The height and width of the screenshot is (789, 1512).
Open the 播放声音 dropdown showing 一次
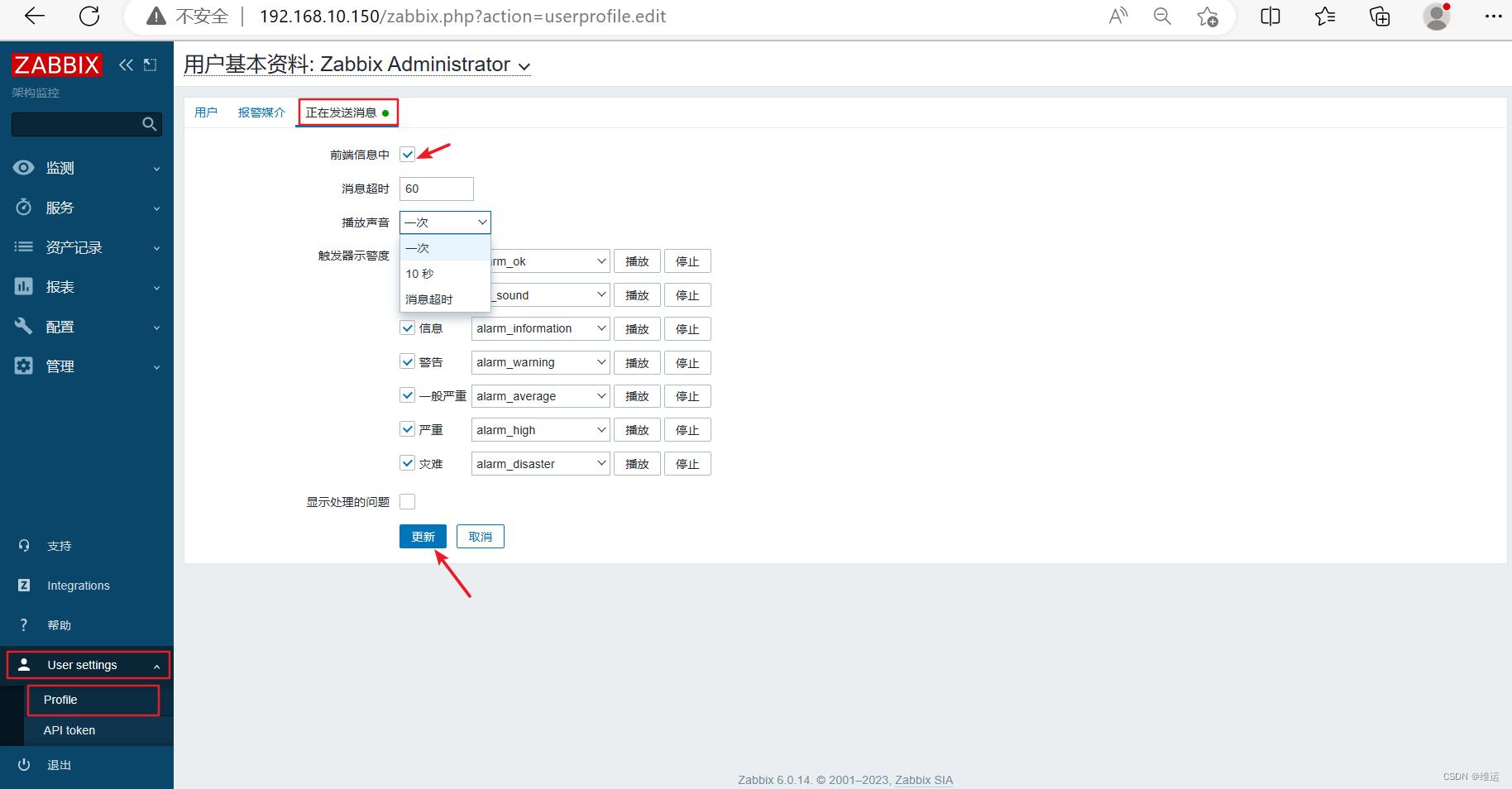coord(445,222)
